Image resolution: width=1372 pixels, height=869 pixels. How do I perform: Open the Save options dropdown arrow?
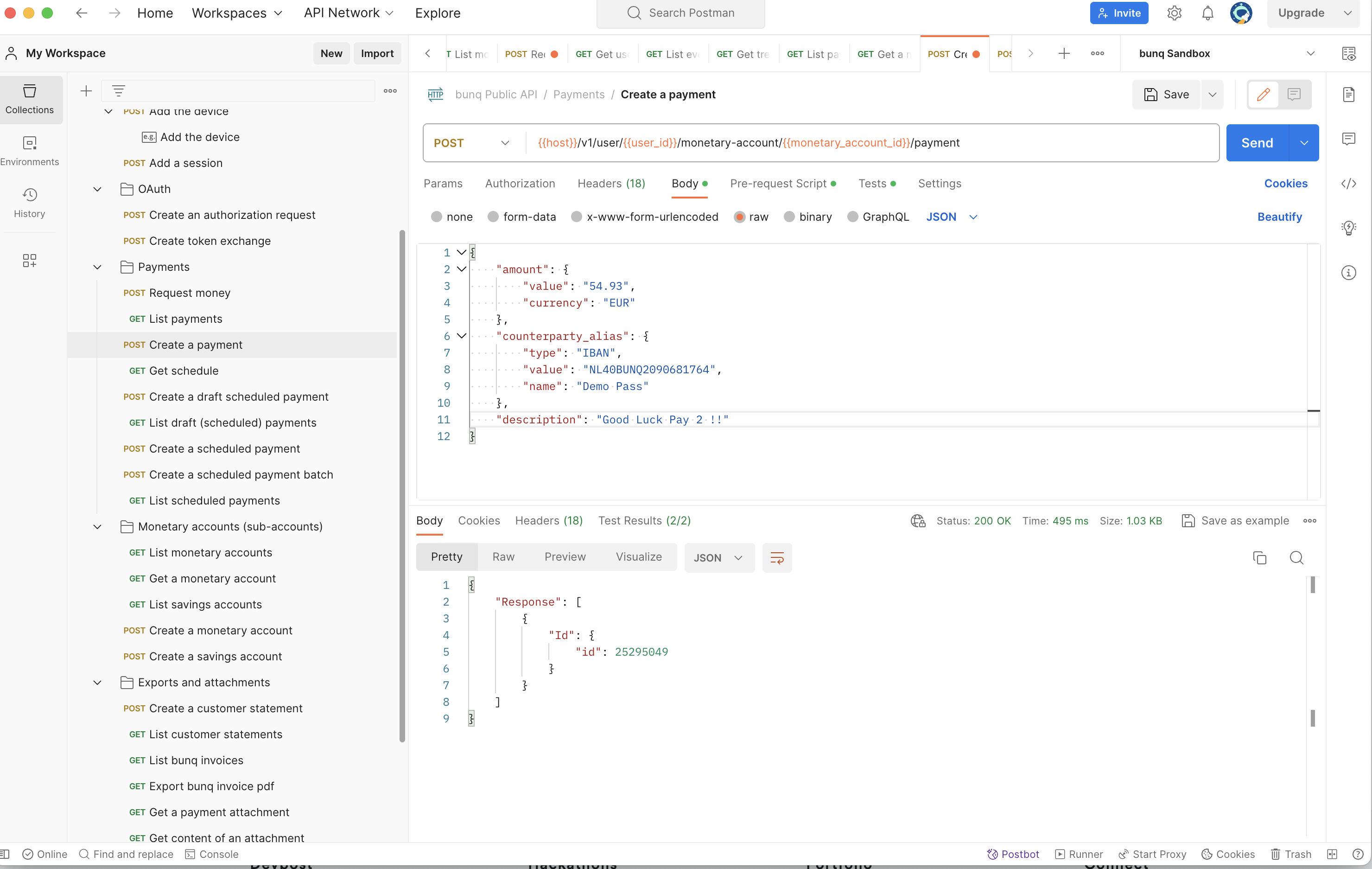(x=1212, y=95)
